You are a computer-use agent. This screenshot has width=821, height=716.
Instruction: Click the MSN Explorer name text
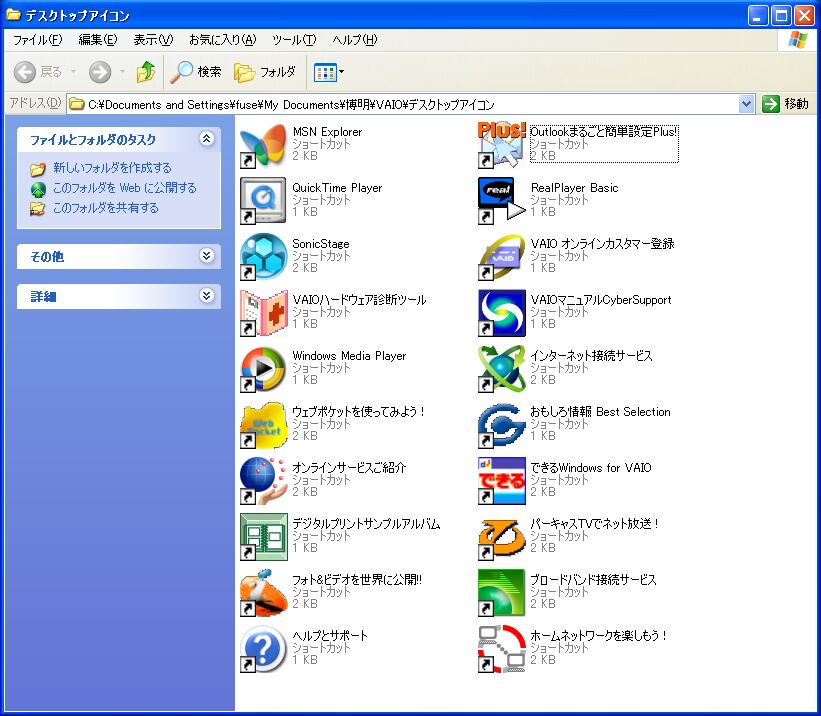tap(327, 131)
